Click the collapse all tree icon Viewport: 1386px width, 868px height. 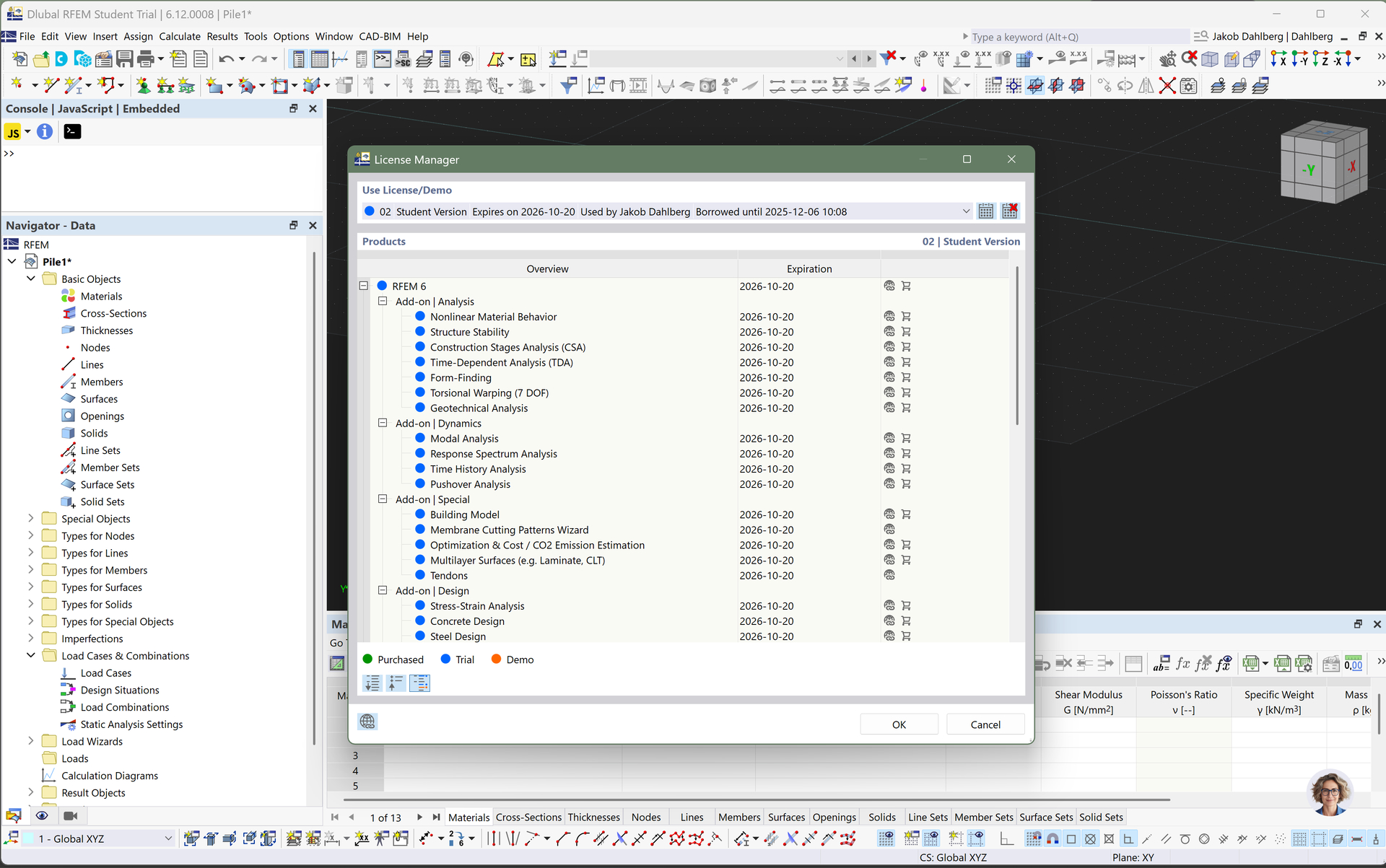point(396,683)
